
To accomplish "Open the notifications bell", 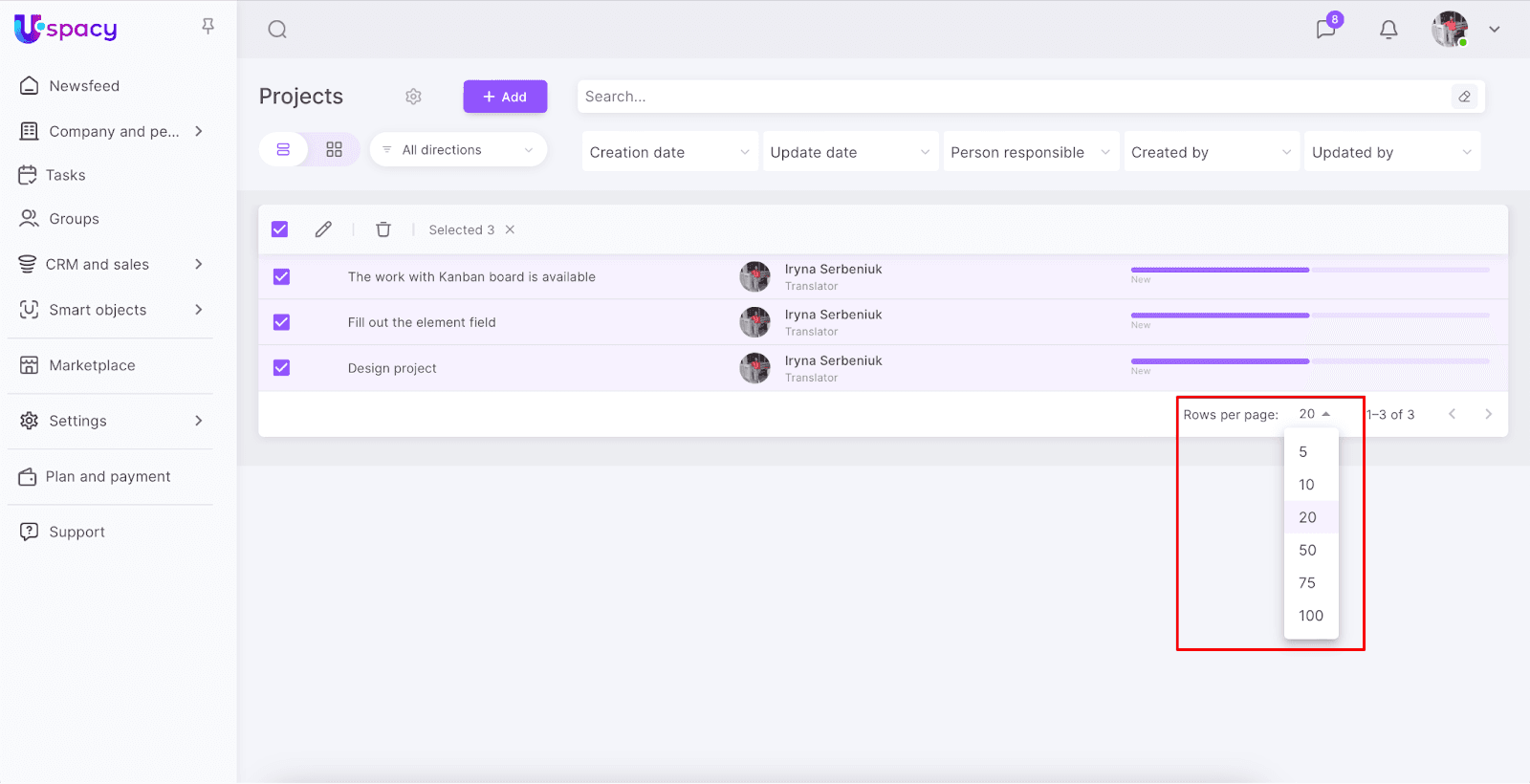I will (x=1388, y=30).
